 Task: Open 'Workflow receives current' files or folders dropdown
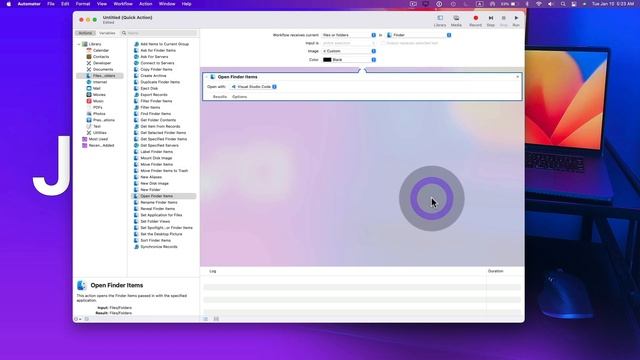tap(349, 35)
